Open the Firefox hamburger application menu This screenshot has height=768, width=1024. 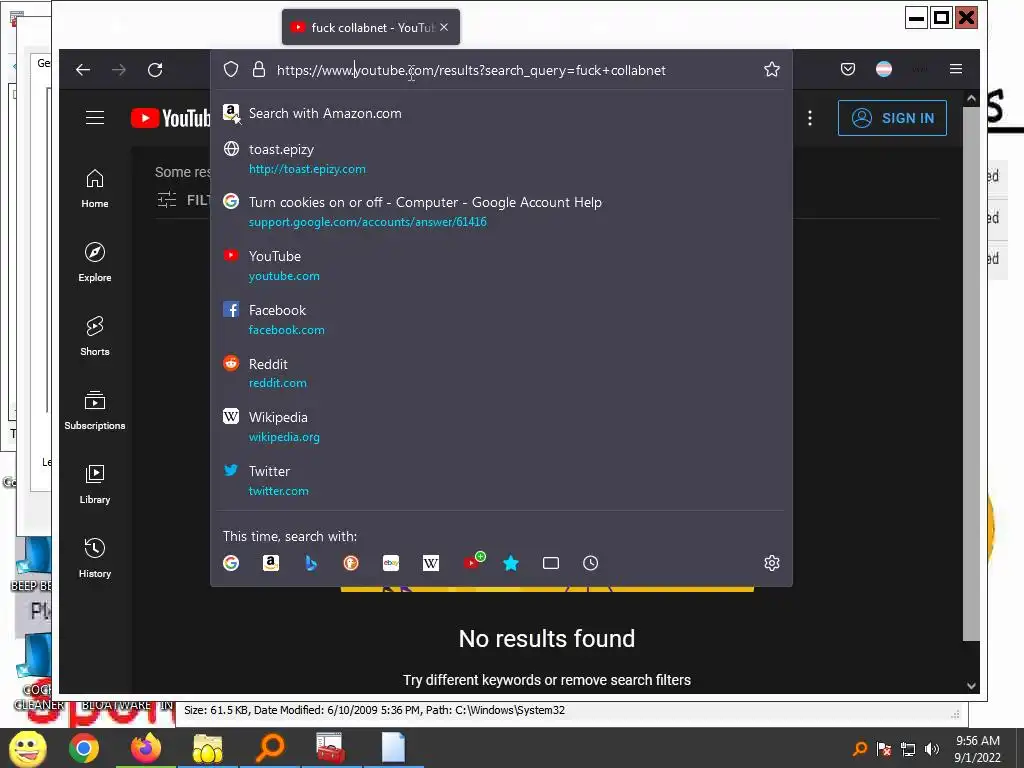coord(955,69)
